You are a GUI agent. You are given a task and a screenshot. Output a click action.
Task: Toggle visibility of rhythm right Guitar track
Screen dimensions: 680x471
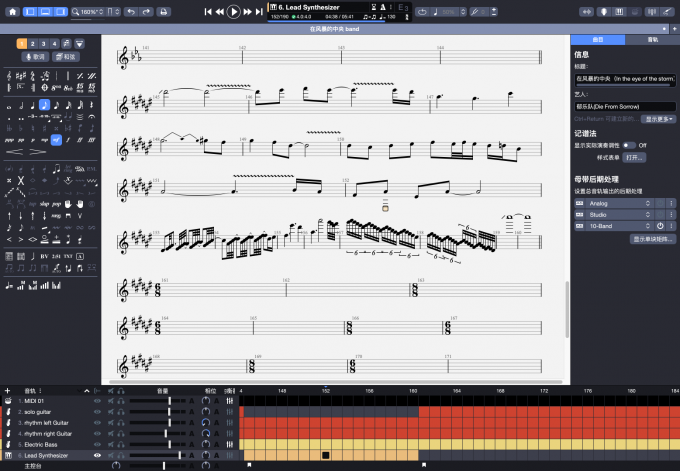[97, 433]
